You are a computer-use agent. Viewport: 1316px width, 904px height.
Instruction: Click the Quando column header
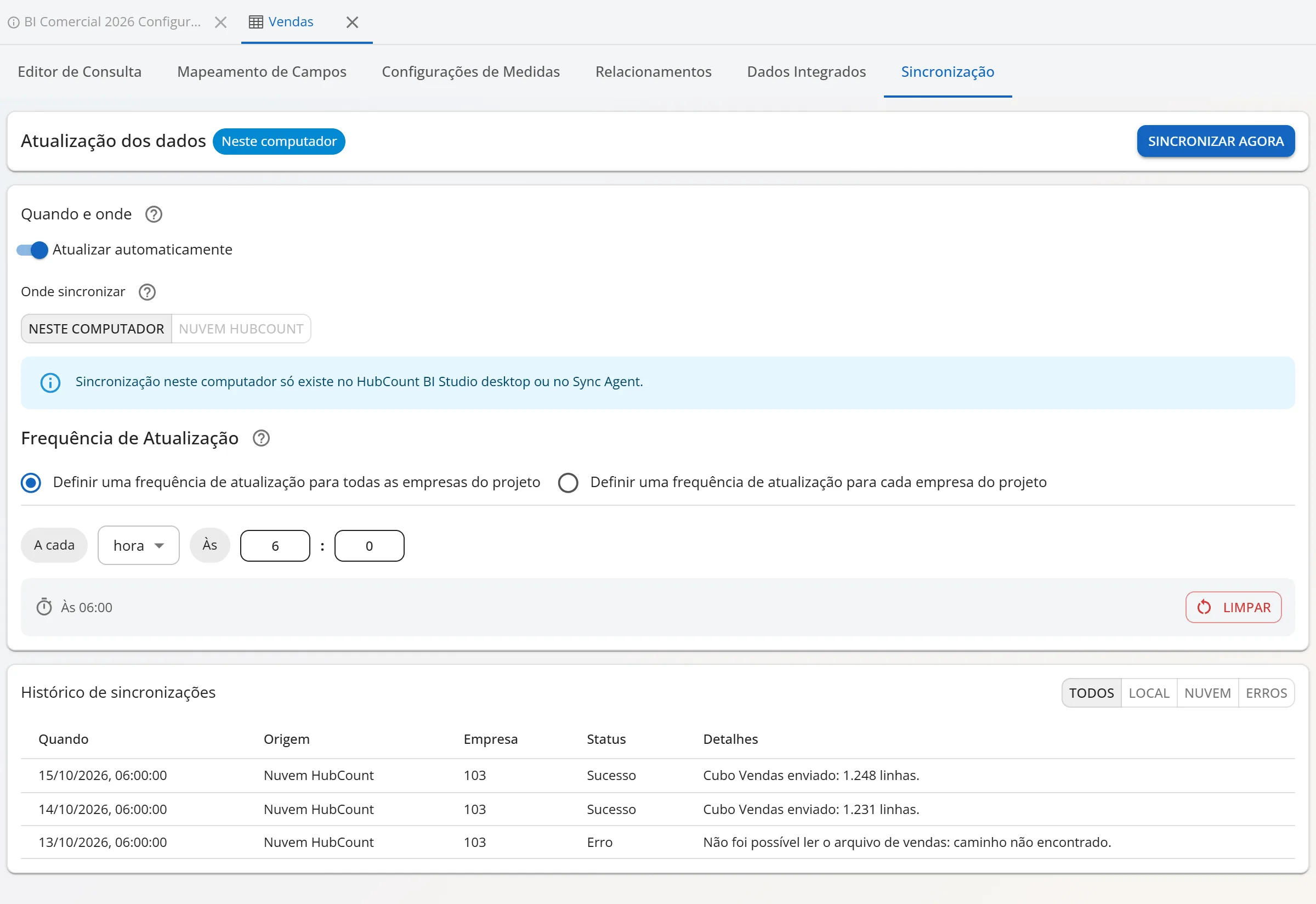(64, 740)
